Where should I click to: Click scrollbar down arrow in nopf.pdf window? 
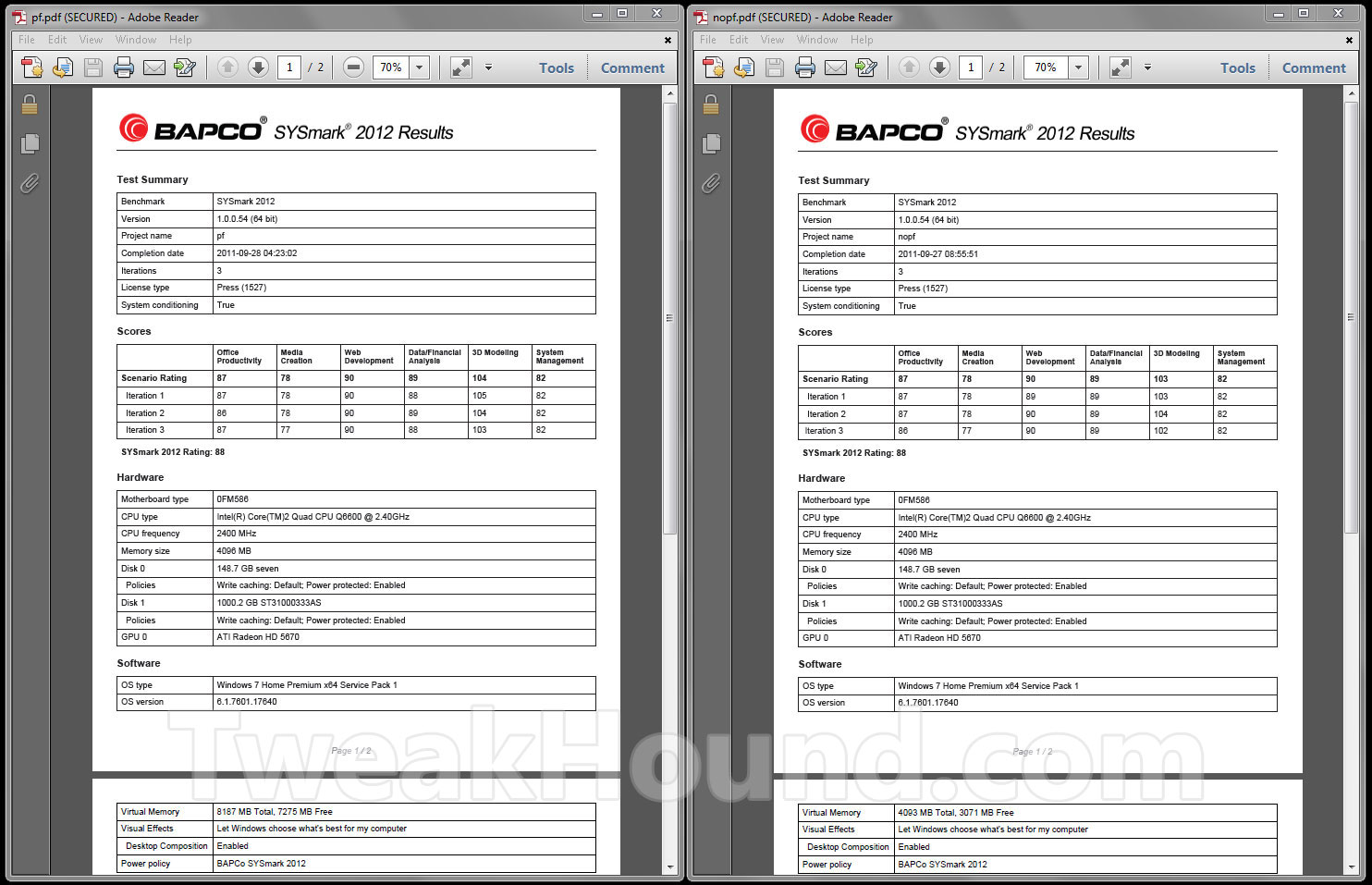pyautogui.click(x=1351, y=867)
